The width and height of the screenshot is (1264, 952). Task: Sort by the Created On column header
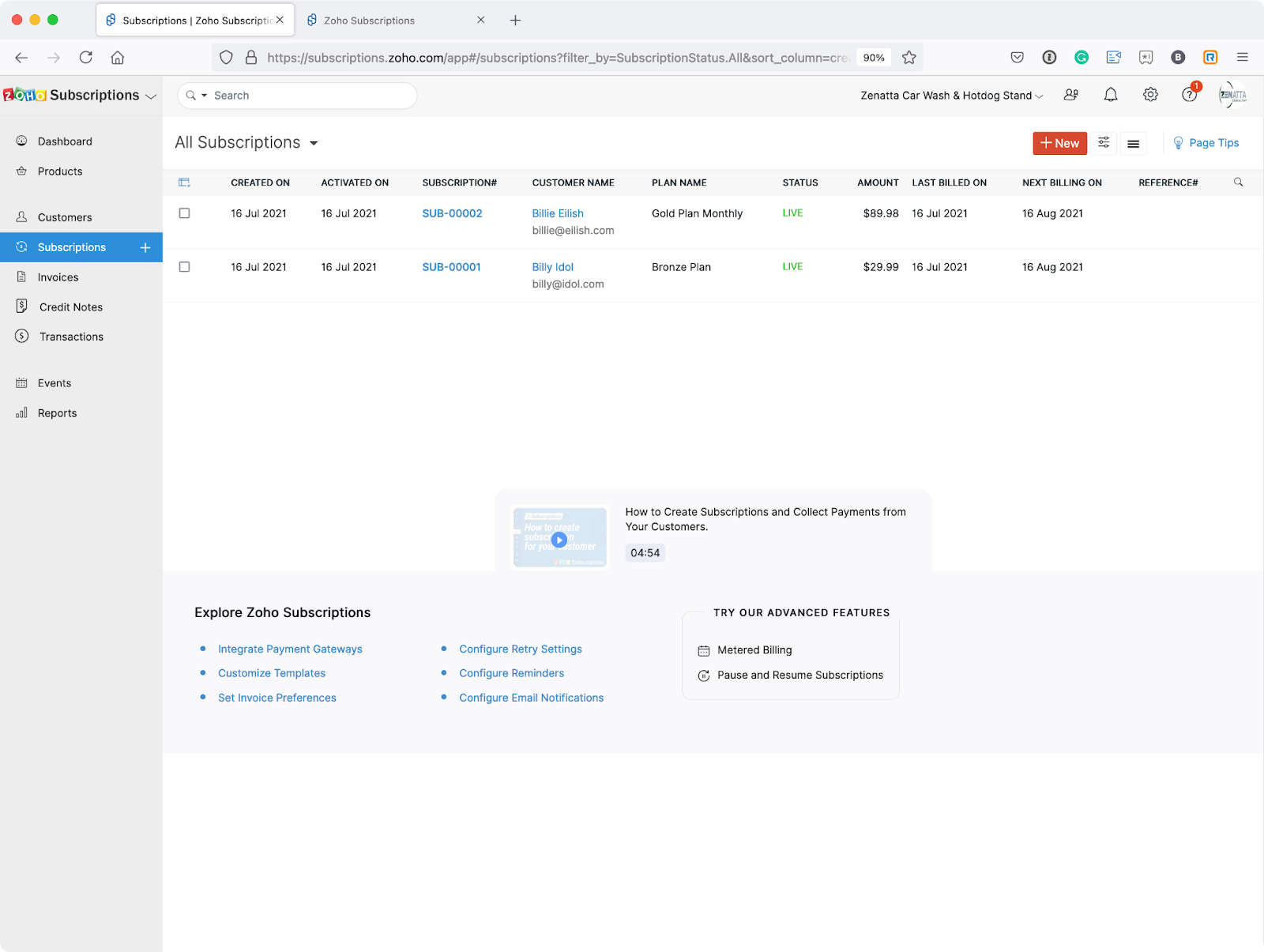(x=260, y=182)
